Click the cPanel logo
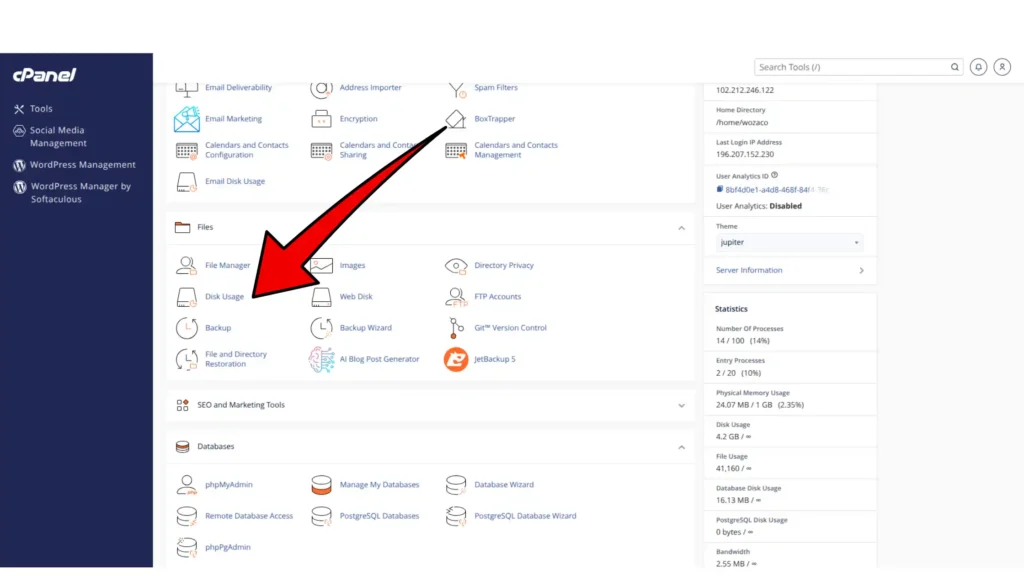Viewport: 1024px width, 576px height. pos(44,75)
